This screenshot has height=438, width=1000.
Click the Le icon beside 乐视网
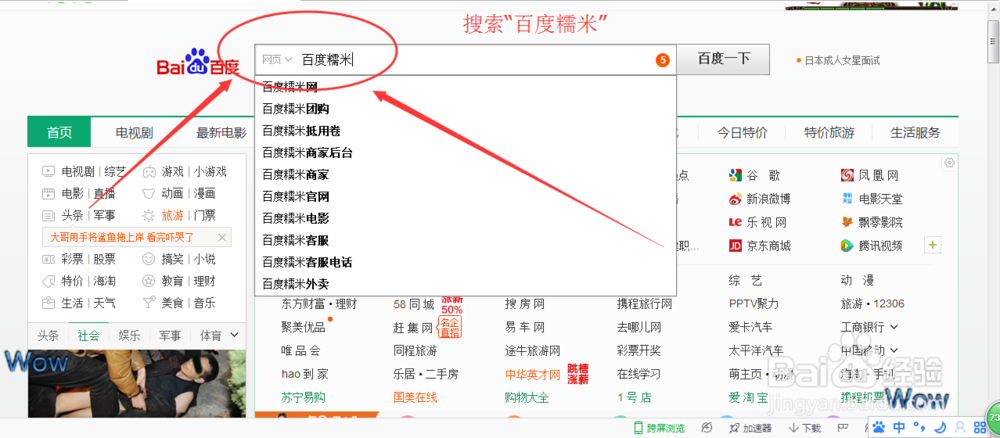735,223
